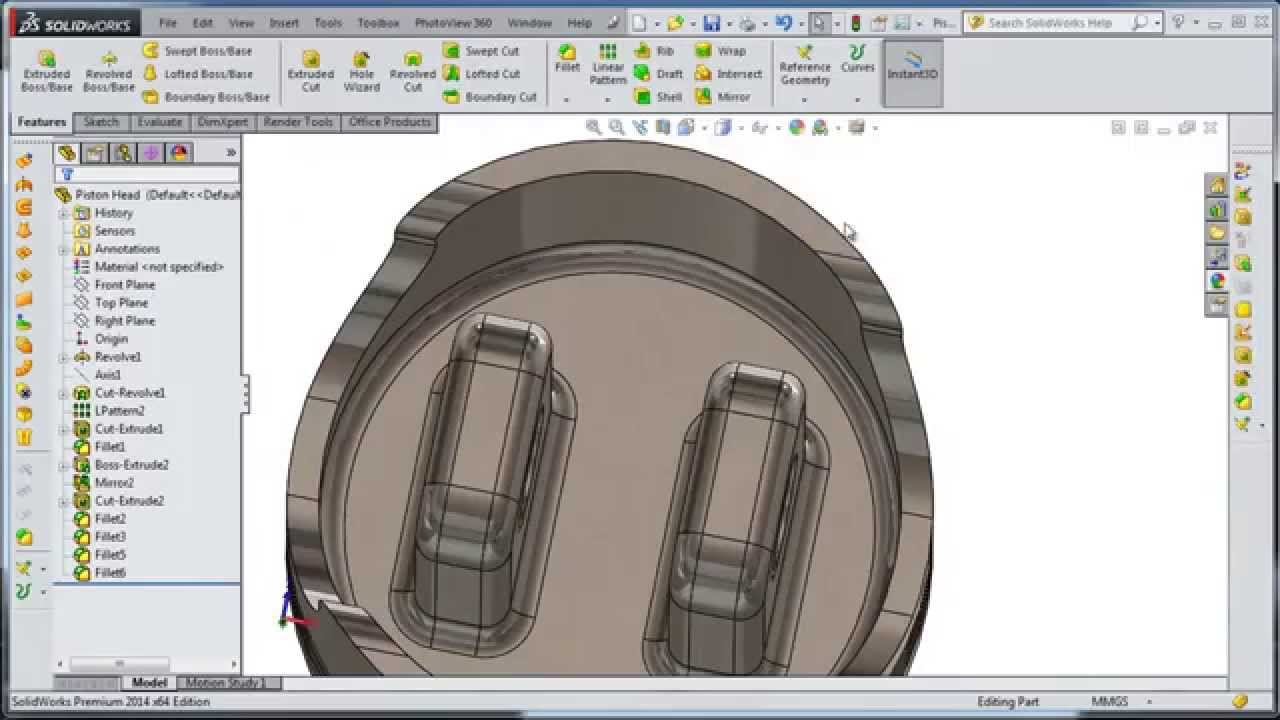
Task: Click the Lofted Cut command
Action: pyautogui.click(x=482, y=74)
